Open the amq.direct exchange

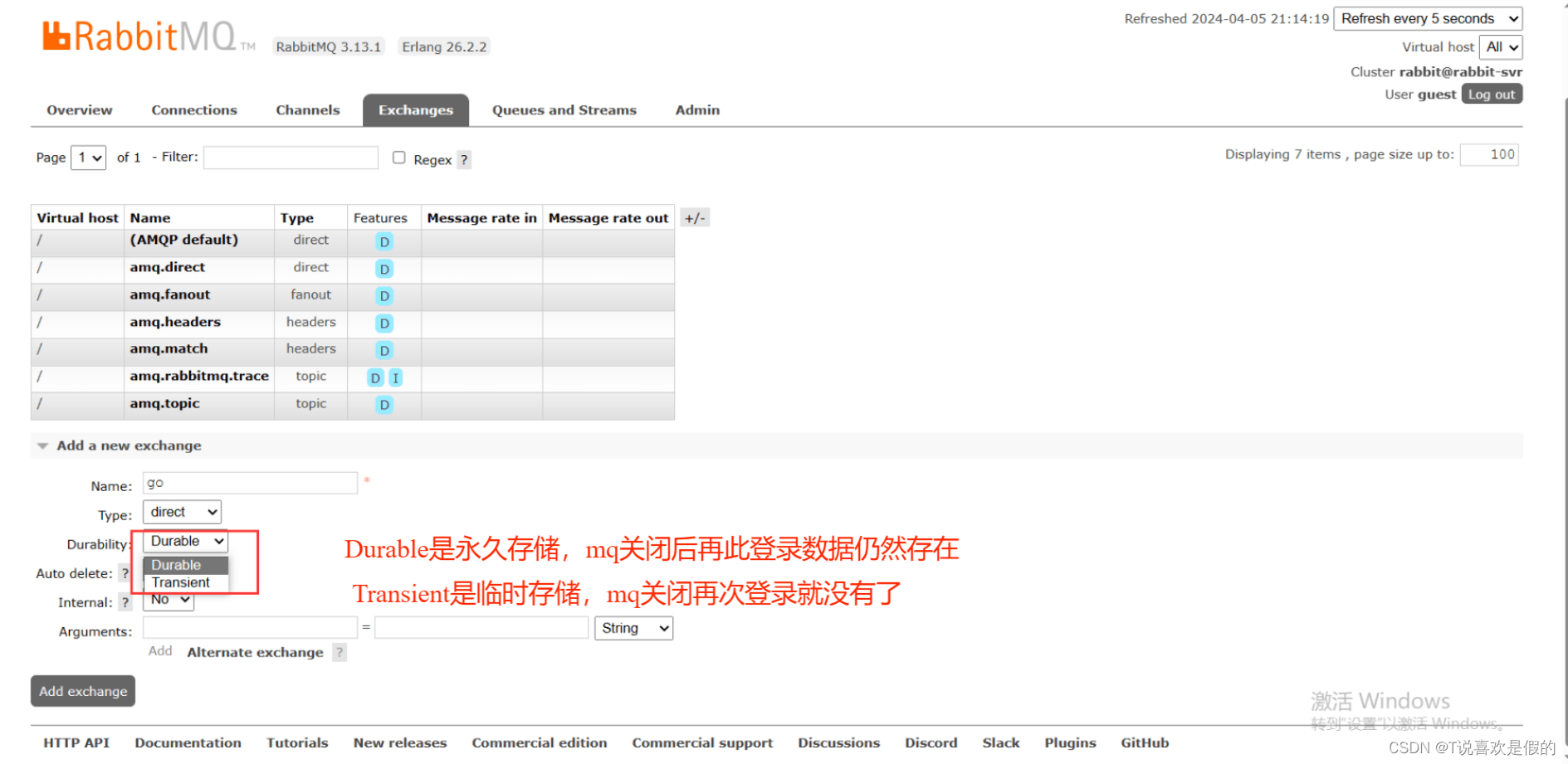click(167, 267)
